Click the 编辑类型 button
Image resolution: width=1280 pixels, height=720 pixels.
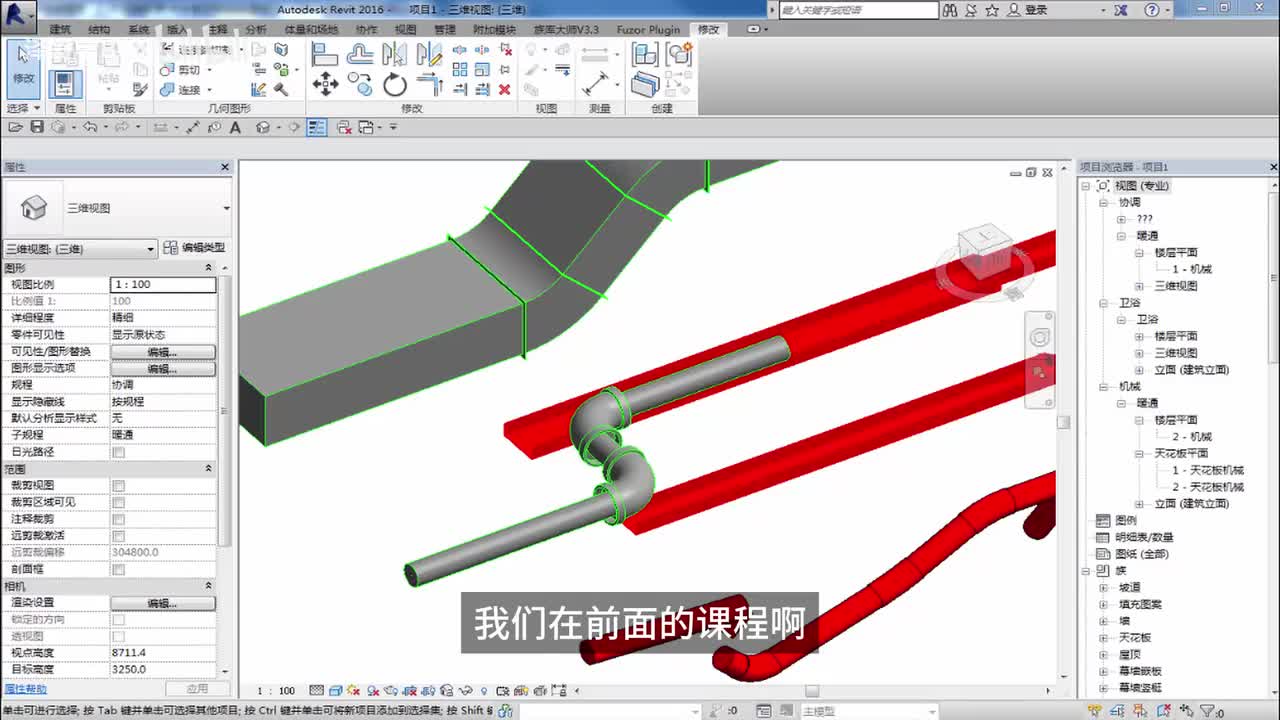click(195, 248)
